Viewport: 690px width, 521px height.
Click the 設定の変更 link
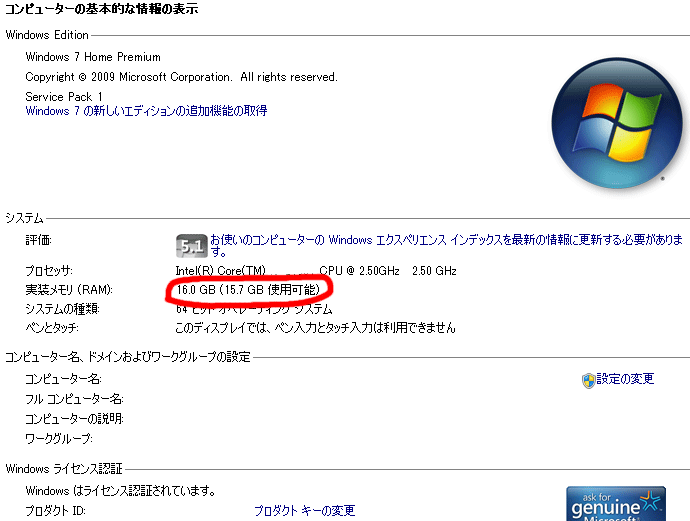(625, 379)
